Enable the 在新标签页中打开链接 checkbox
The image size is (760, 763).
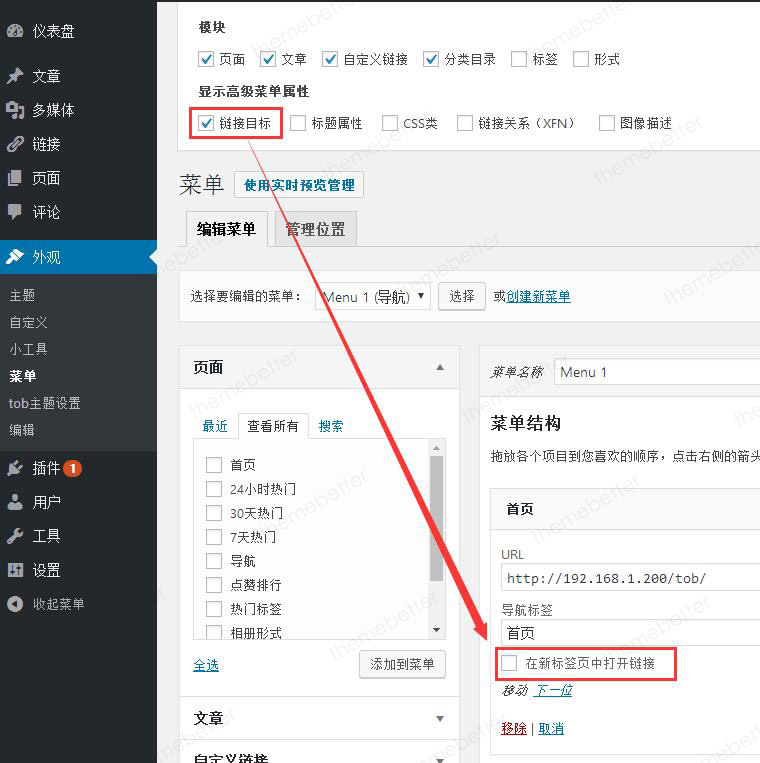[510, 663]
